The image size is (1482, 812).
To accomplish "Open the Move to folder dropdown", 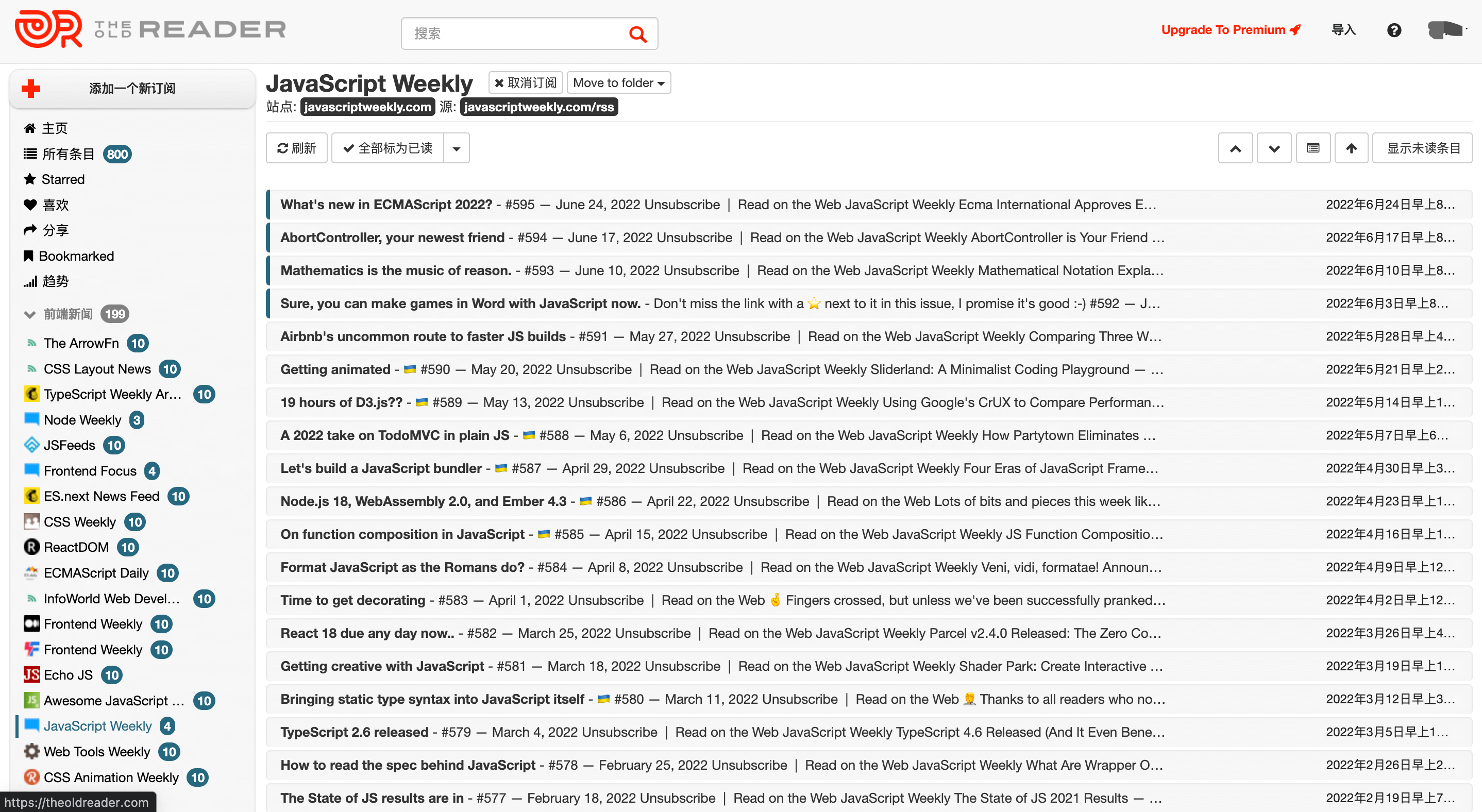I will coord(618,83).
